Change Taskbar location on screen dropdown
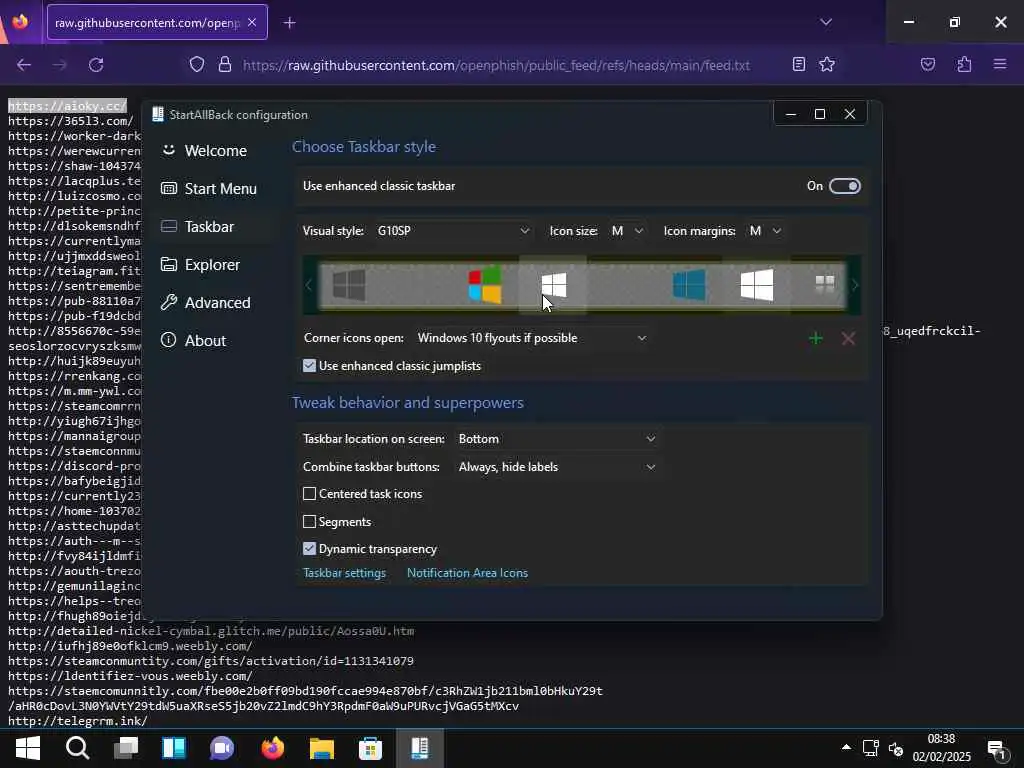Screen dimensions: 1024x768 tap(556, 439)
